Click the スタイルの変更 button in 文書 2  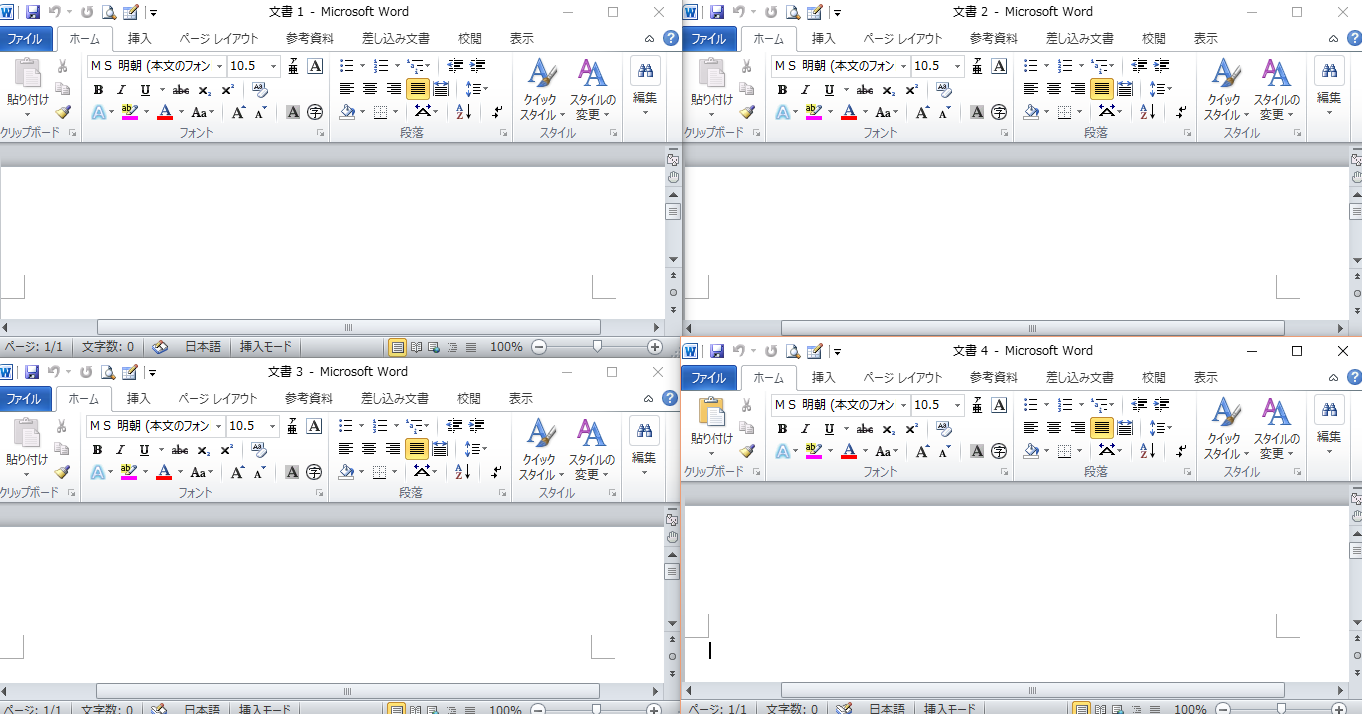(x=1276, y=89)
